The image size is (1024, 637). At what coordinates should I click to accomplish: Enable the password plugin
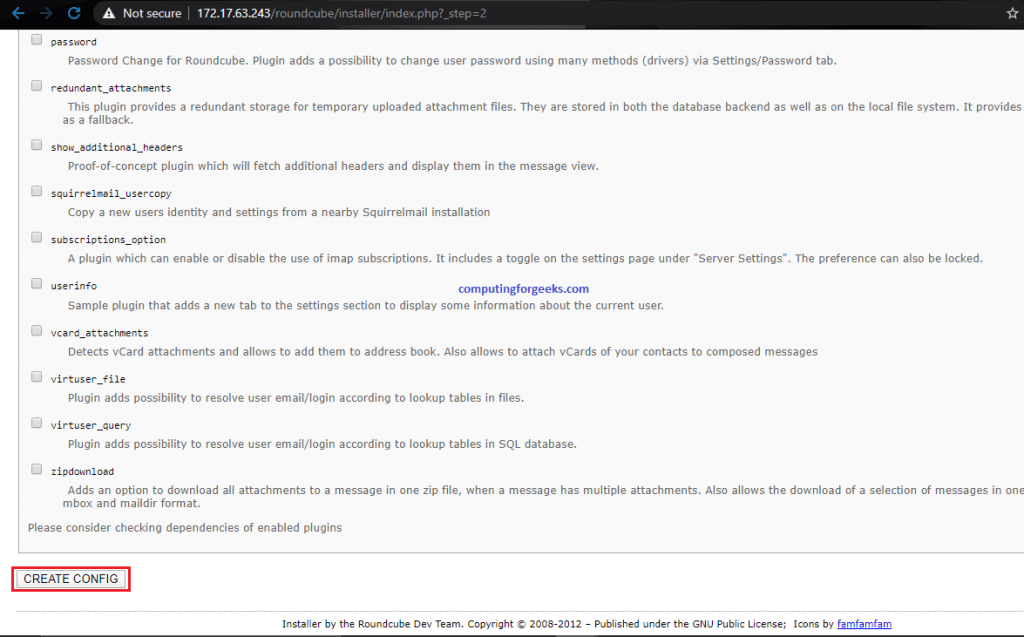(36, 38)
